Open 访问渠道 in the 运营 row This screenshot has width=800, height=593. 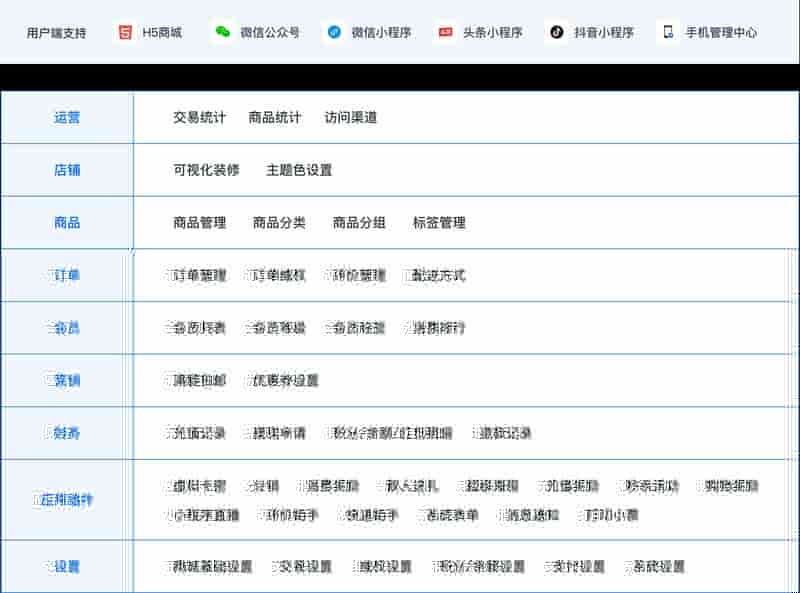(351, 117)
